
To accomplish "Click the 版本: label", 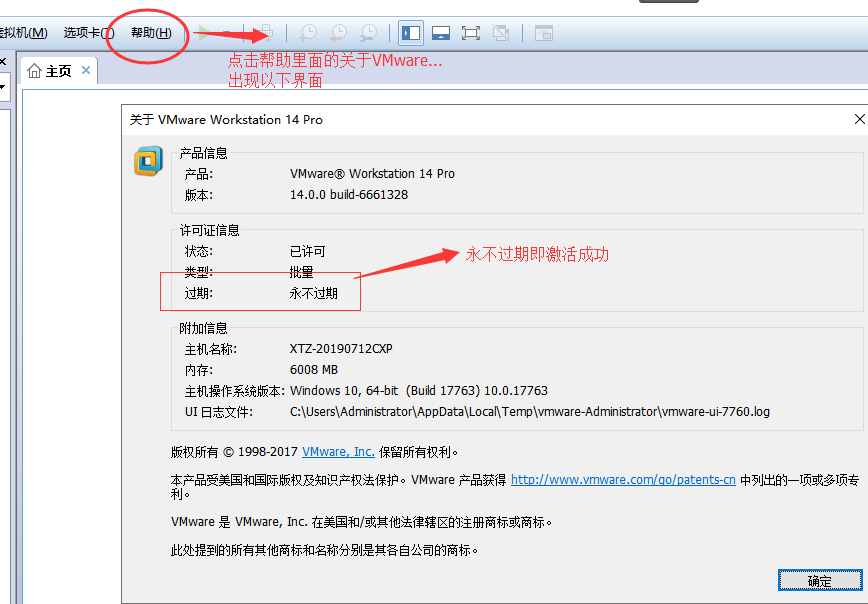I will [199, 195].
